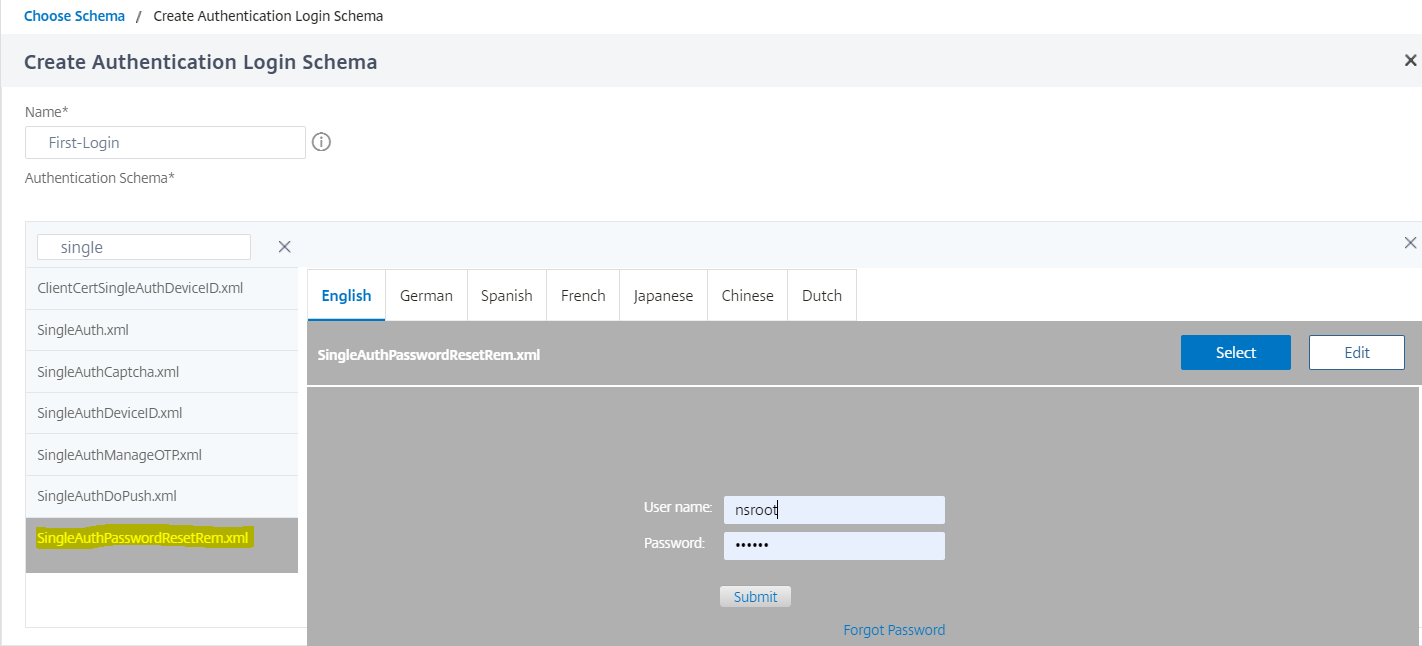Switch to French tab
Screen dimensions: 1422x646
[x=583, y=295]
